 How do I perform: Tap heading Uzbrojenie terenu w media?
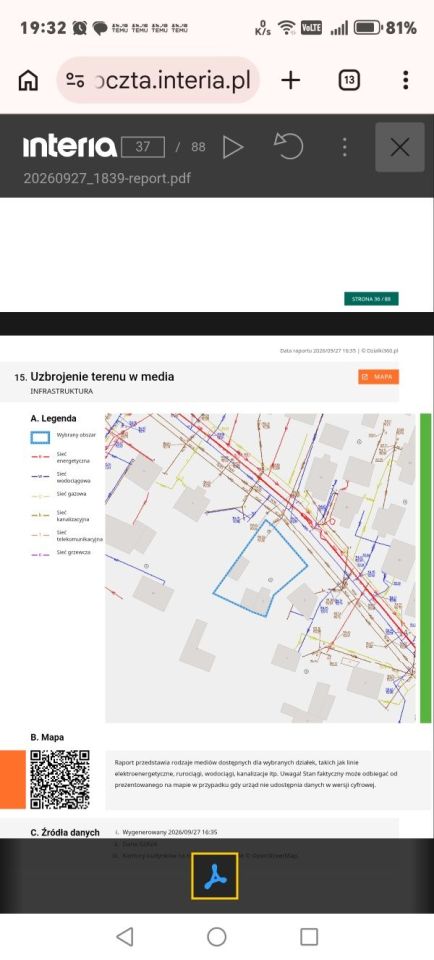[102, 377]
